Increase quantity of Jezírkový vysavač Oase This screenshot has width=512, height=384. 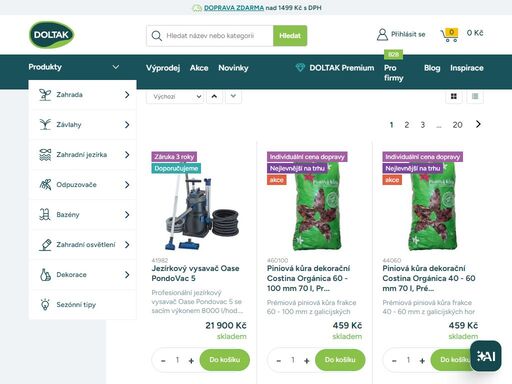pos(191,360)
